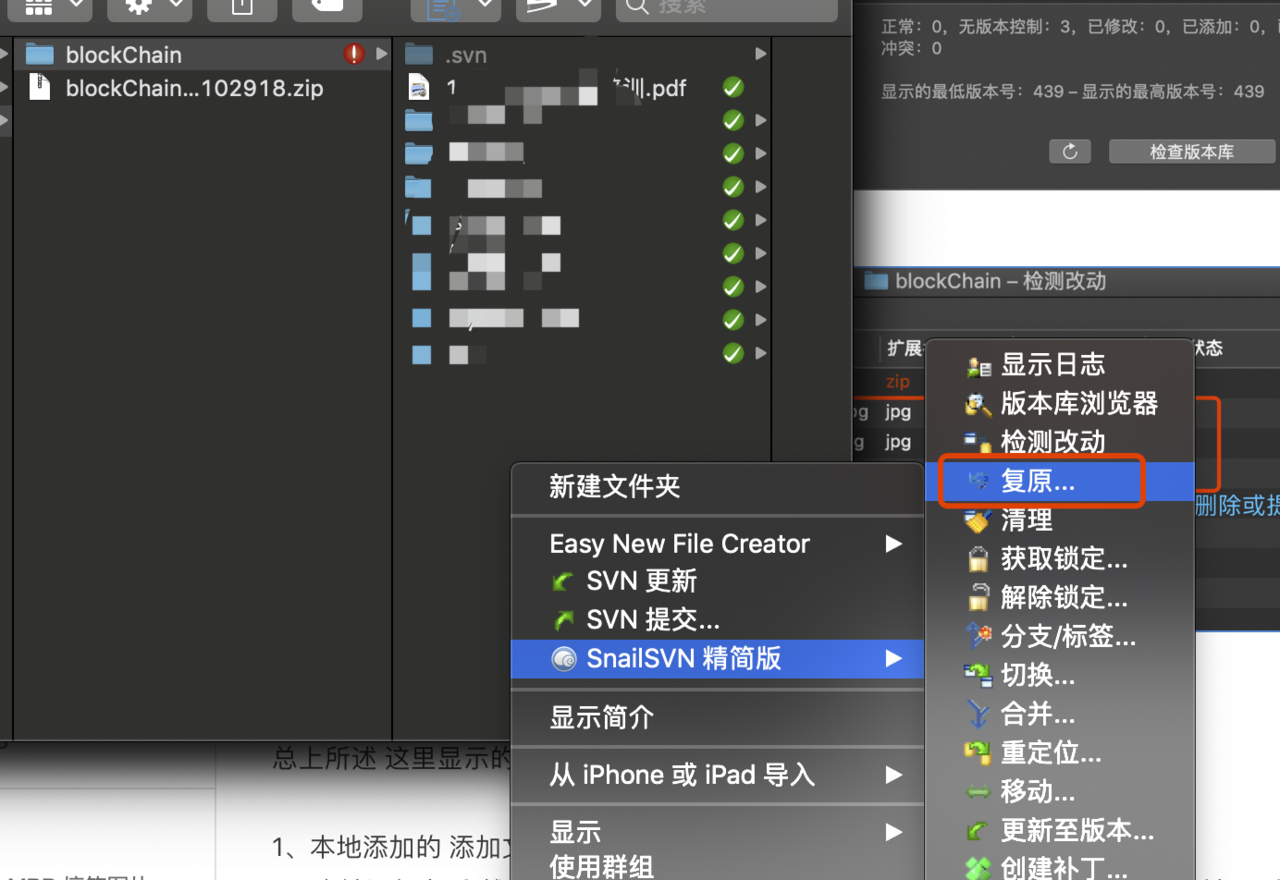Expand the arrow beside the .svn folder

coord(761,54)
